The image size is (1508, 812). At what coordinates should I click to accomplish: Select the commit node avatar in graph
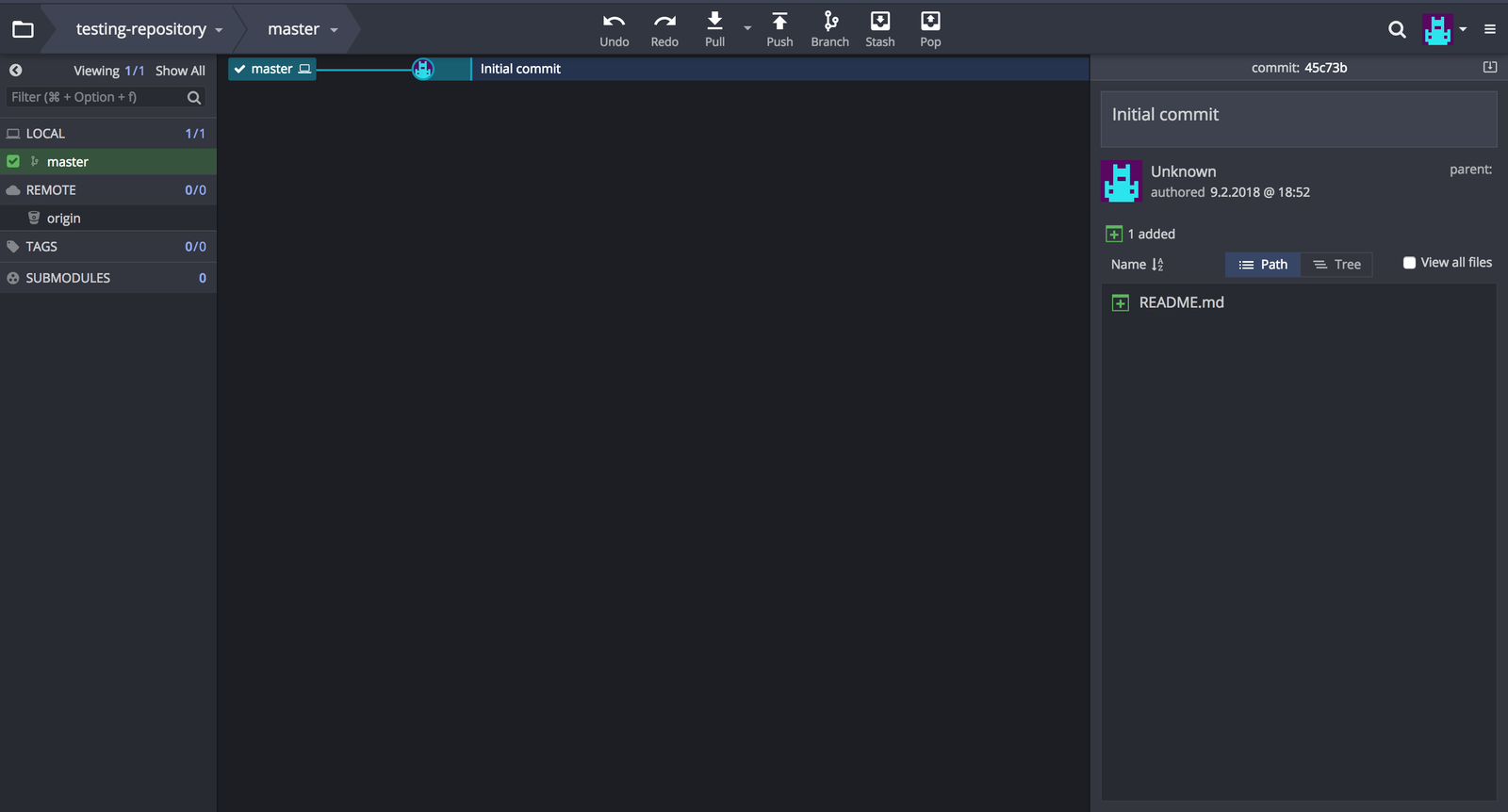(423, 69)
